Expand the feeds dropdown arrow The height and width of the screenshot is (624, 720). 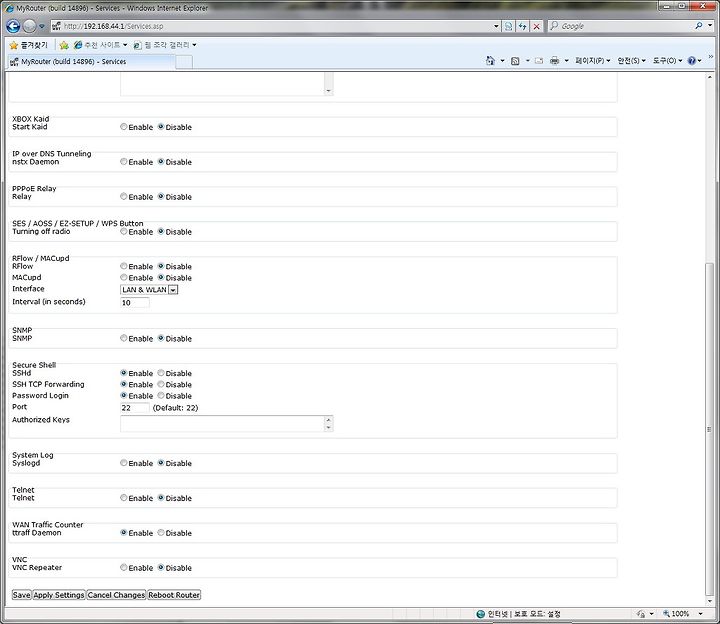pyautogui.click(x=527, y=61)
